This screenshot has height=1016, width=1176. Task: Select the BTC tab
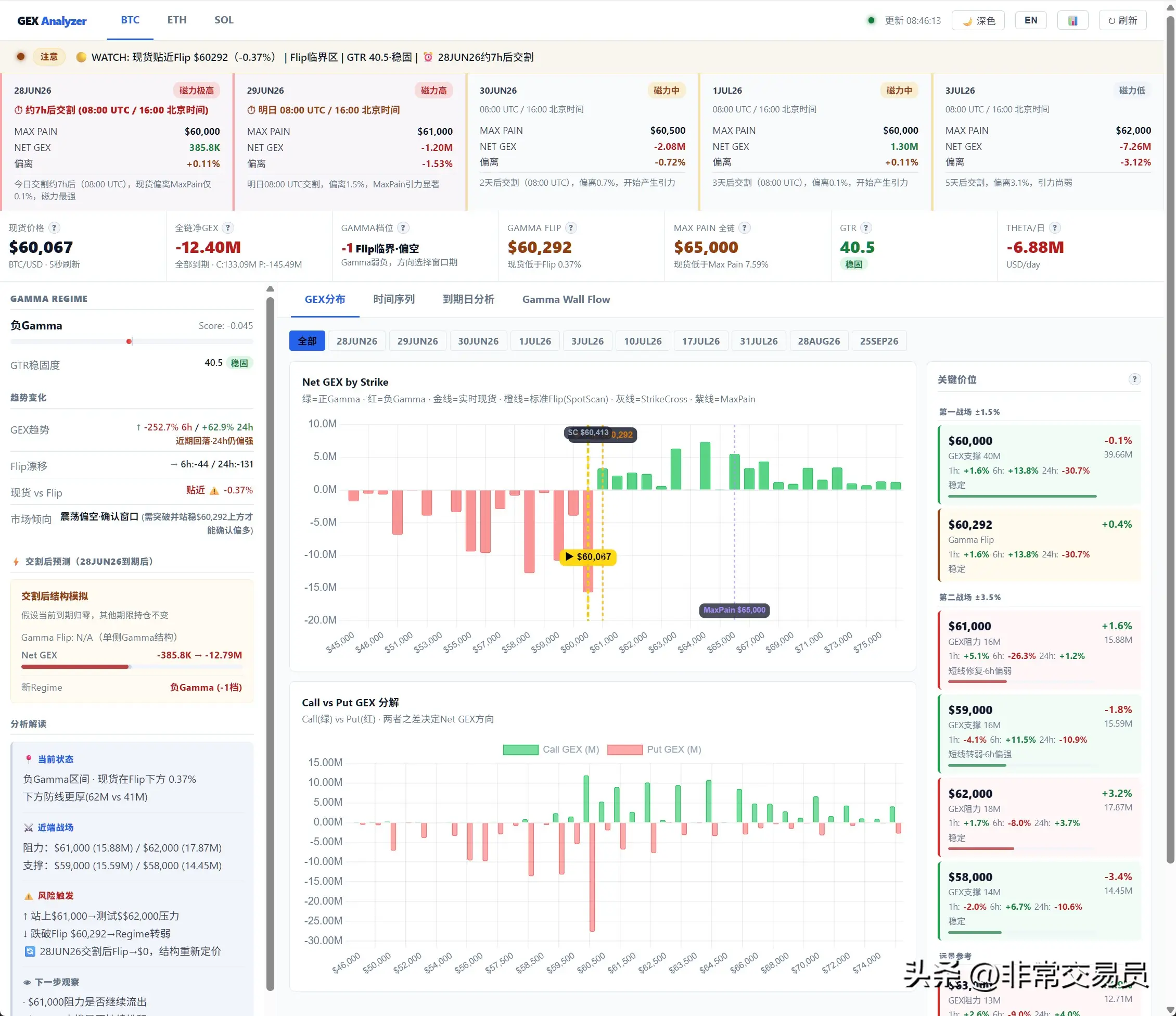pos(130,20)
